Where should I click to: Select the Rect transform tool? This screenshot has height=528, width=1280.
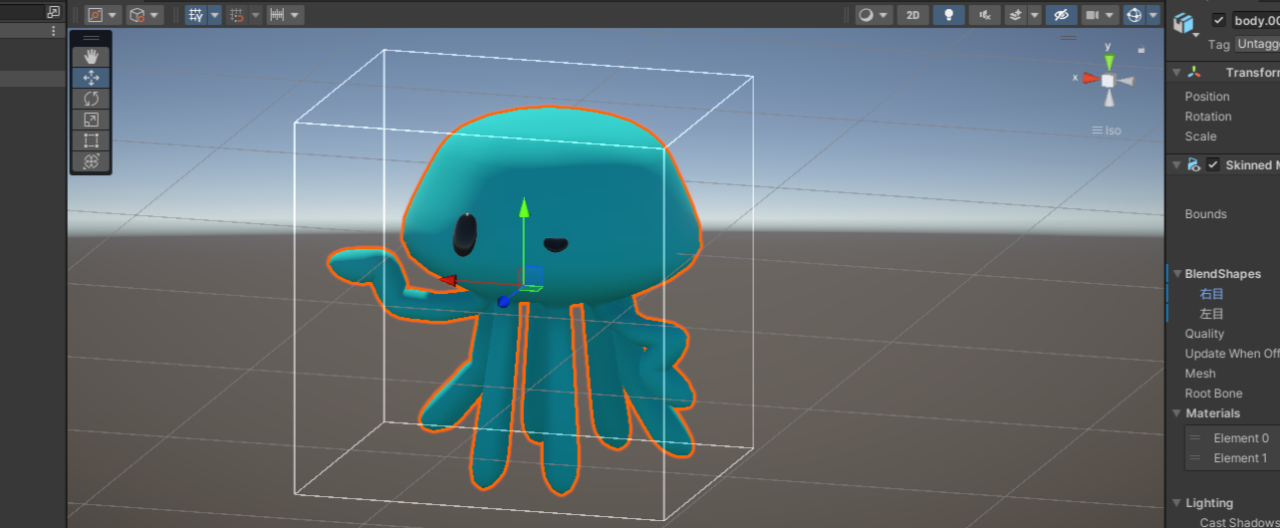click(x=91, y=141)
